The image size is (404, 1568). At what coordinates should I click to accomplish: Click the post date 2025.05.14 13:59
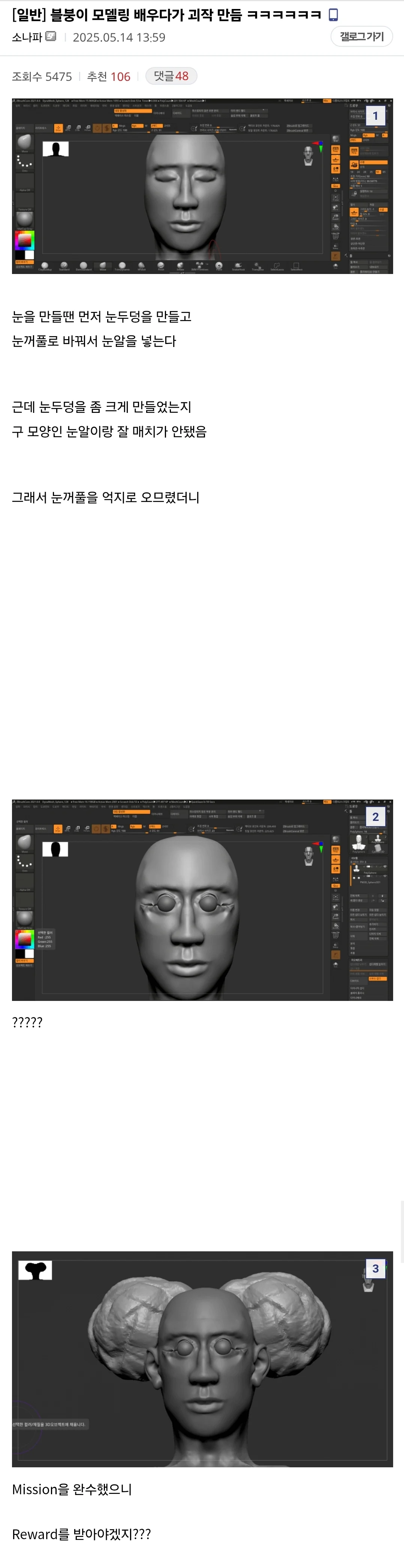119,37
